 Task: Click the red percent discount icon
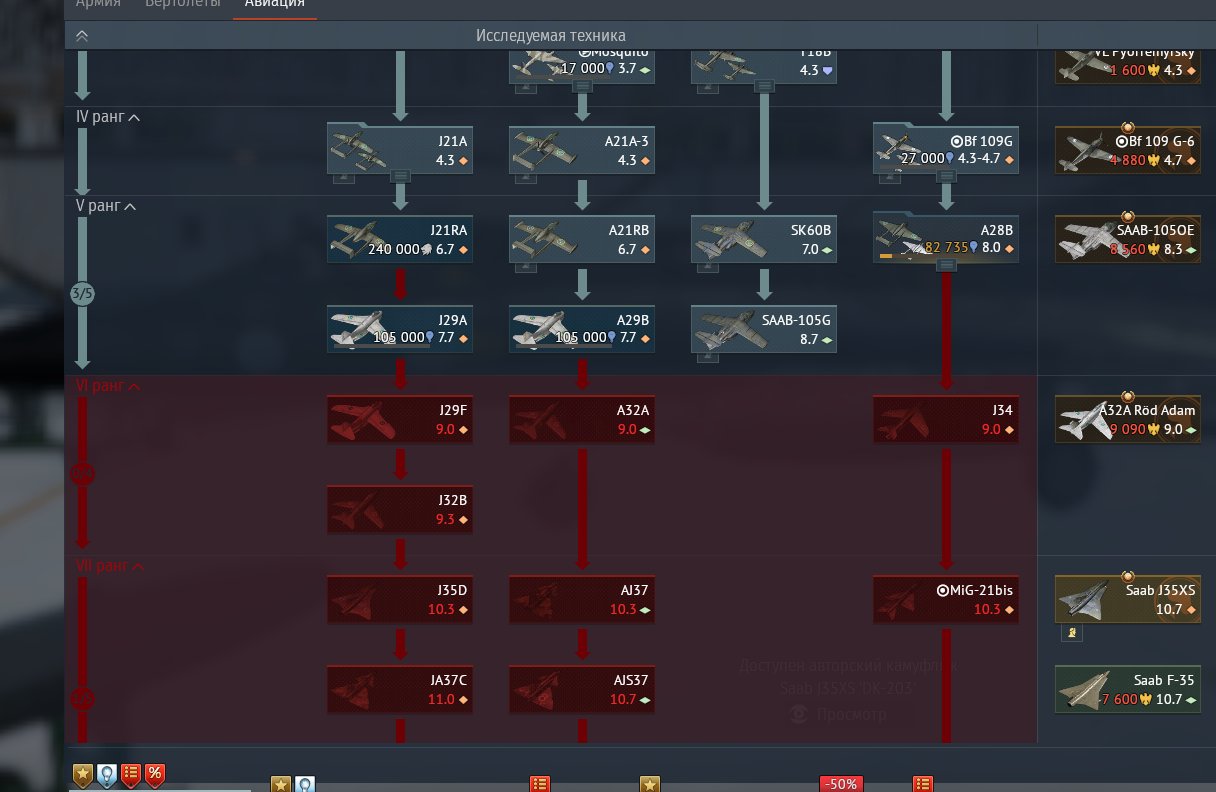[155, 774]
